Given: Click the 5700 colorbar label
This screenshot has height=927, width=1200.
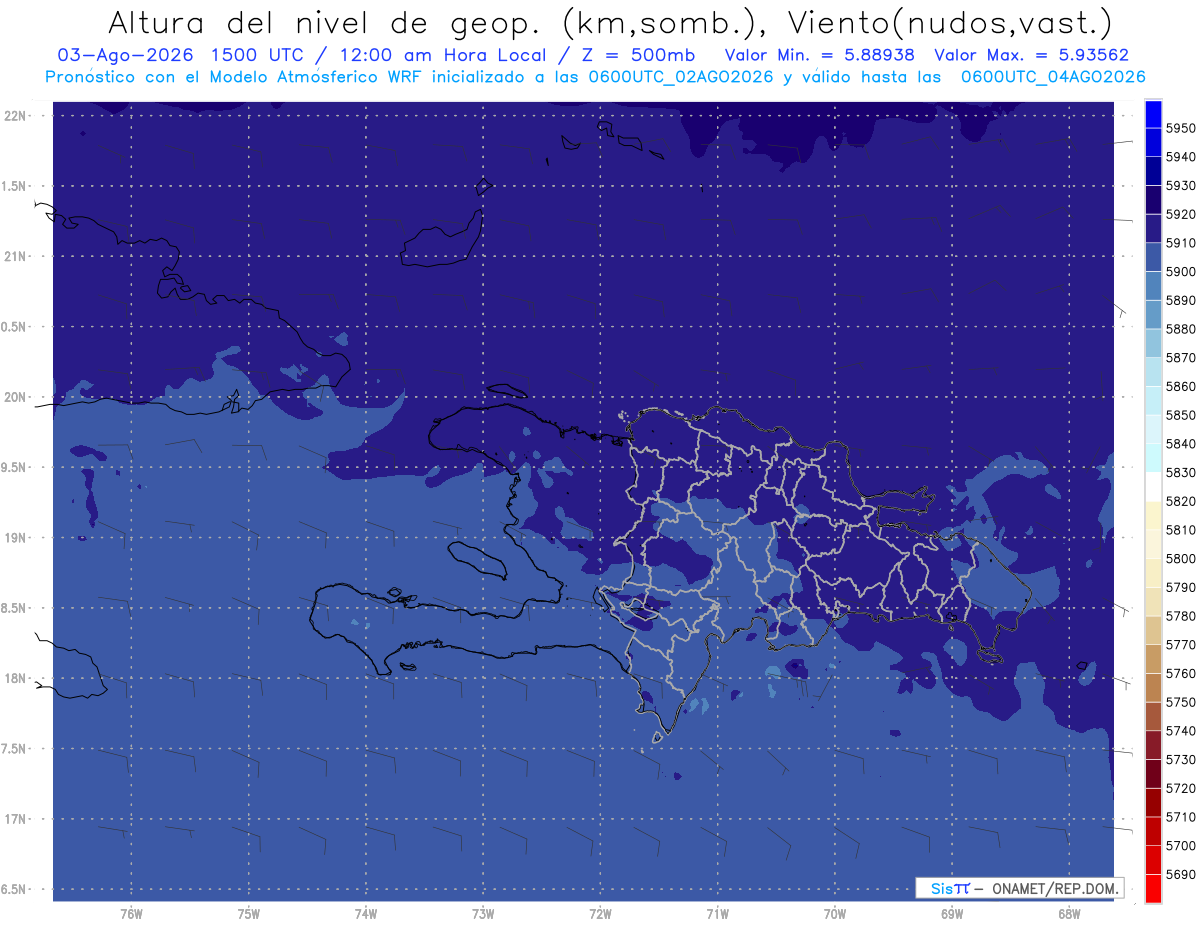Looking at the screenshot, I should click(1181, 845).
